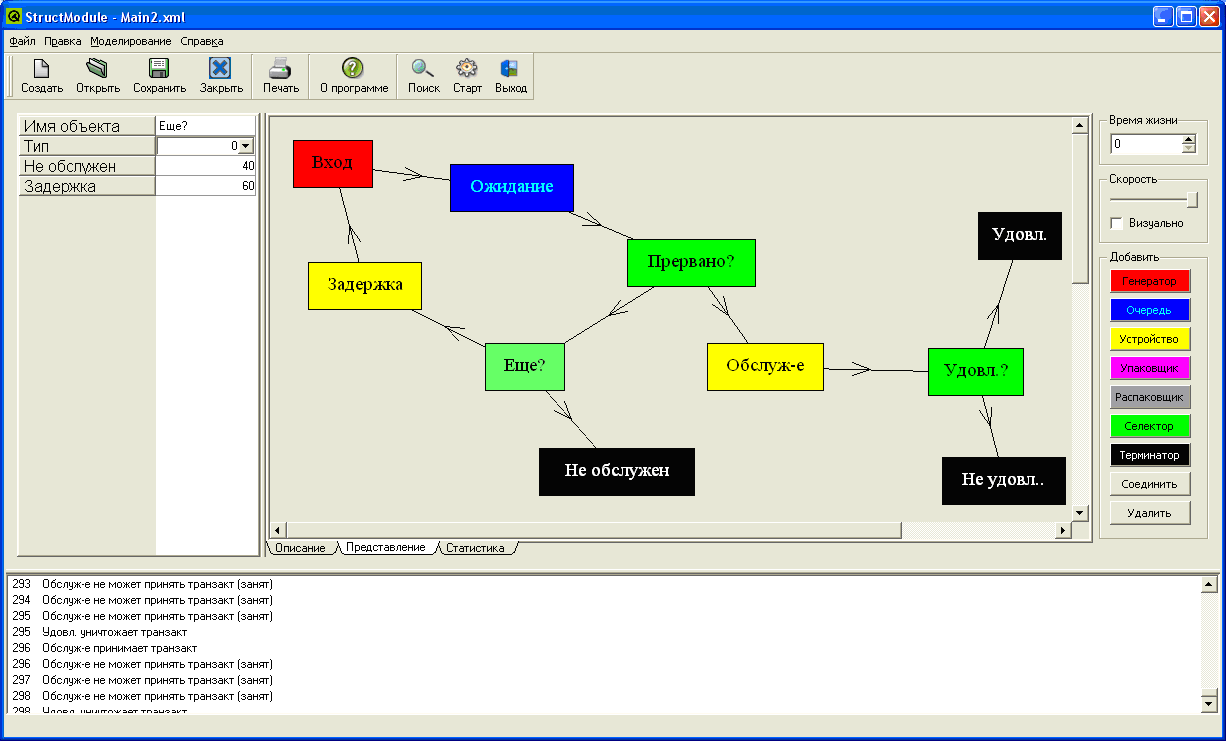The height and width of the screenshot is (741, 1226).
Task: Add a gray Распаковщик block
Action: [1150, 398]
